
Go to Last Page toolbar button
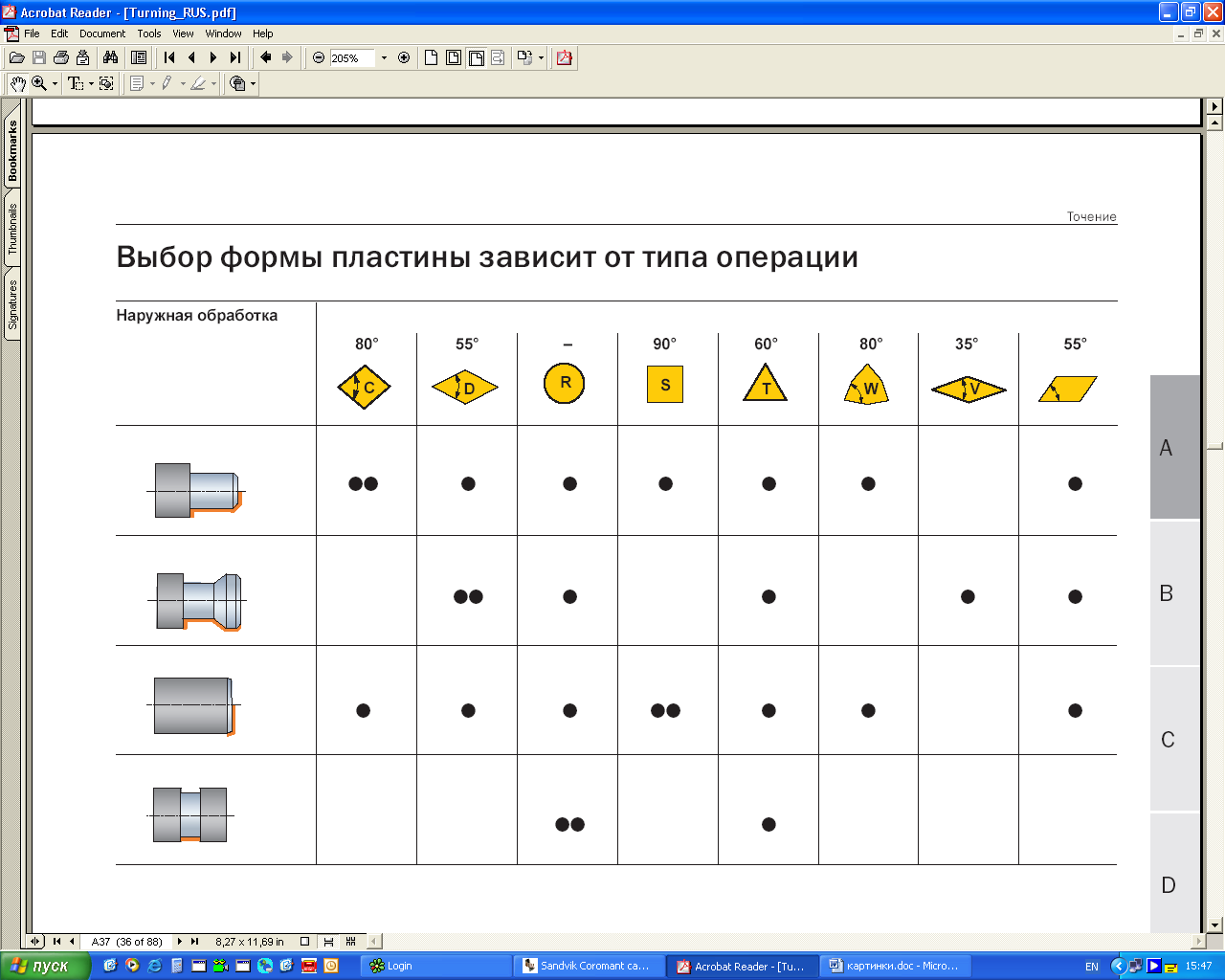235,57
